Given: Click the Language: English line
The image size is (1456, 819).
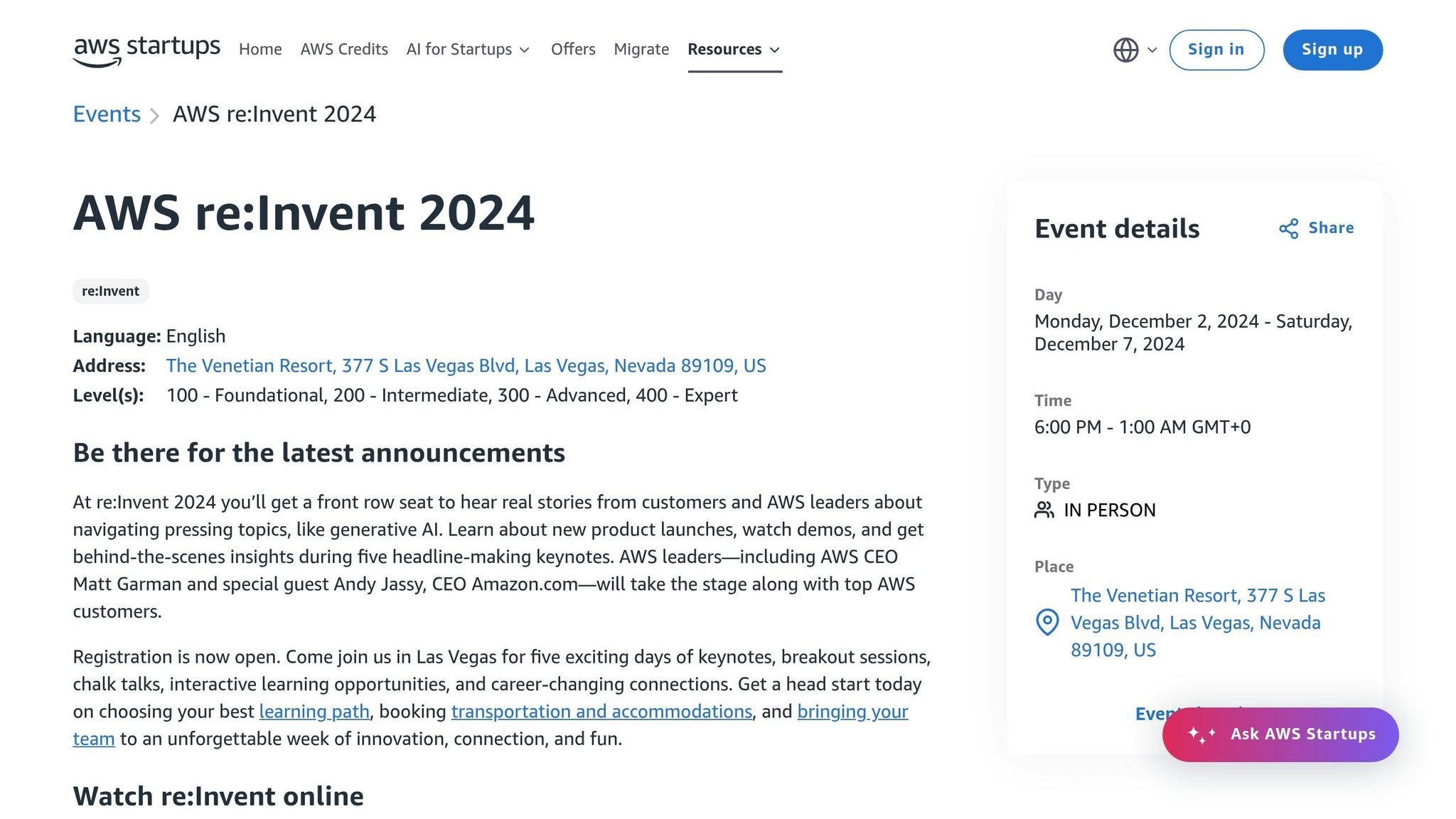Looking at the screenshot, I should 149,336.
